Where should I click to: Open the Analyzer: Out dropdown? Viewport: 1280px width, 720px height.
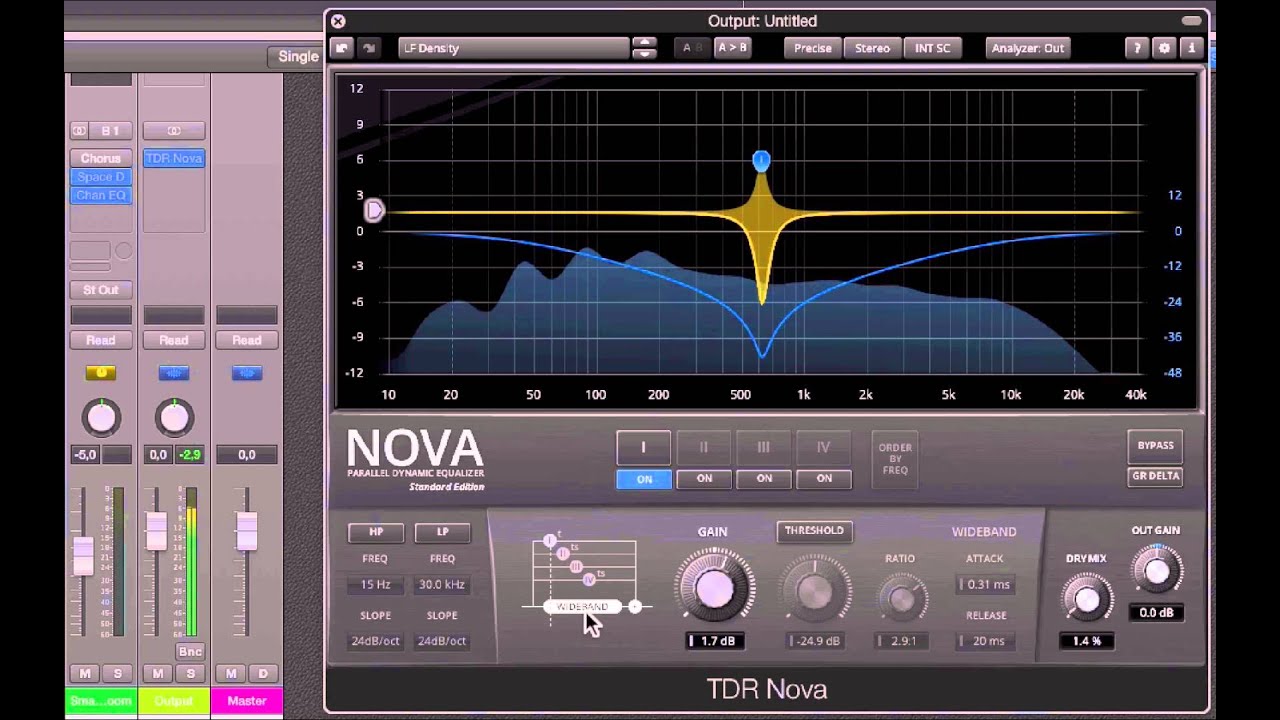[x=1027, y=48]
